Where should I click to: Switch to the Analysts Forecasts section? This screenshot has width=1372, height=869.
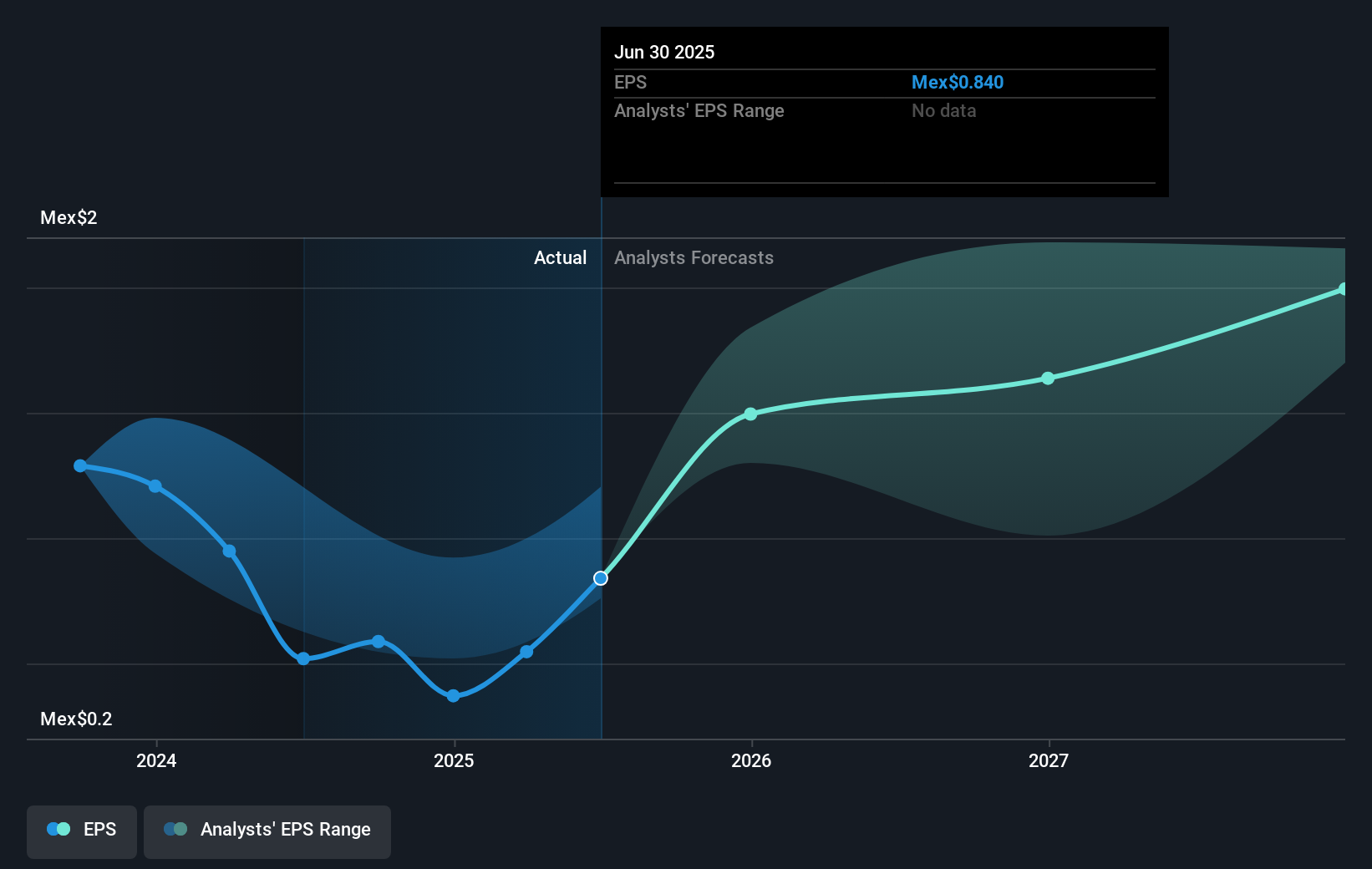coord(694,257)
